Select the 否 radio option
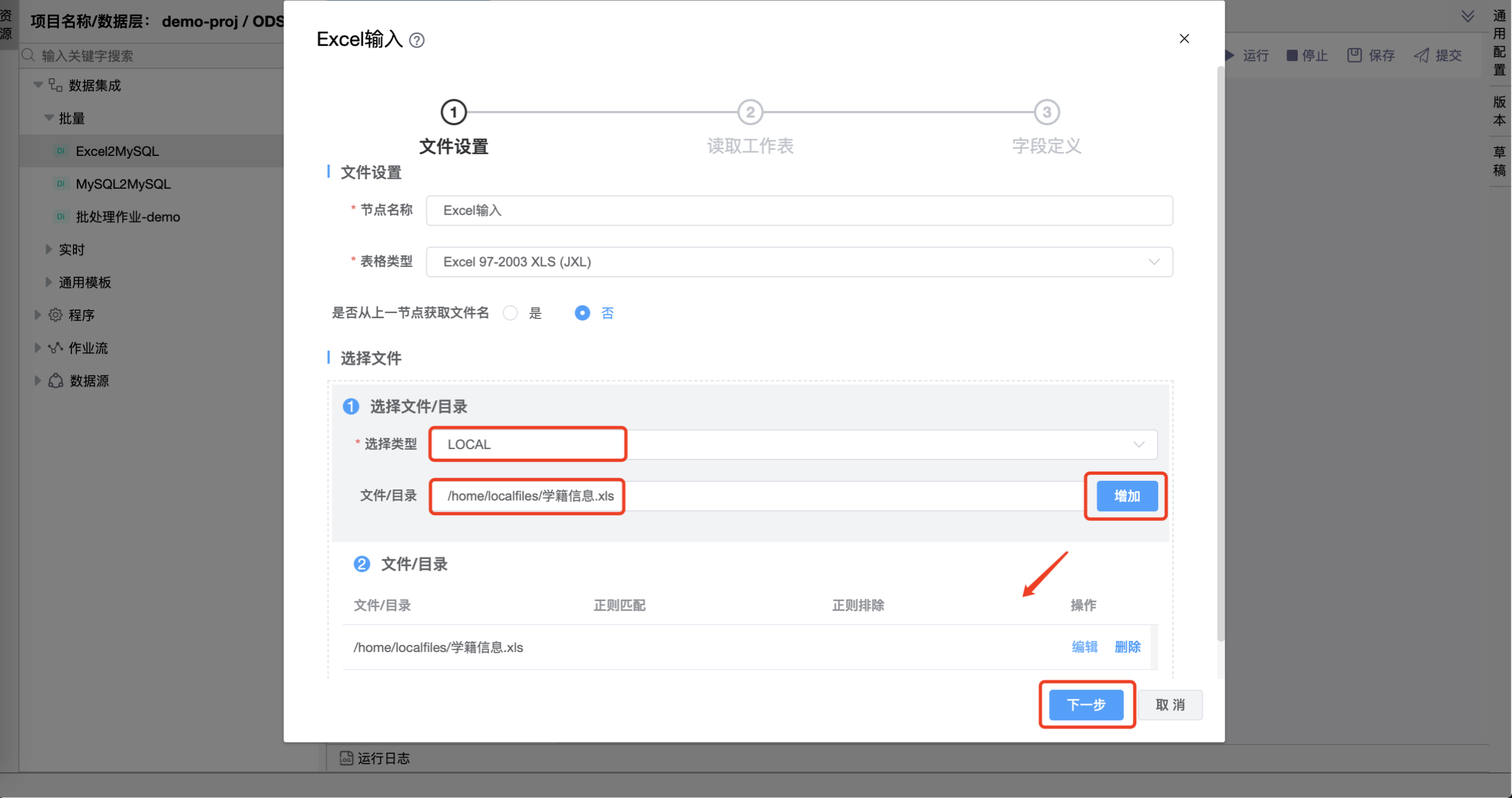This screenshot has width=1512, height=798. (x=582, y=313)
